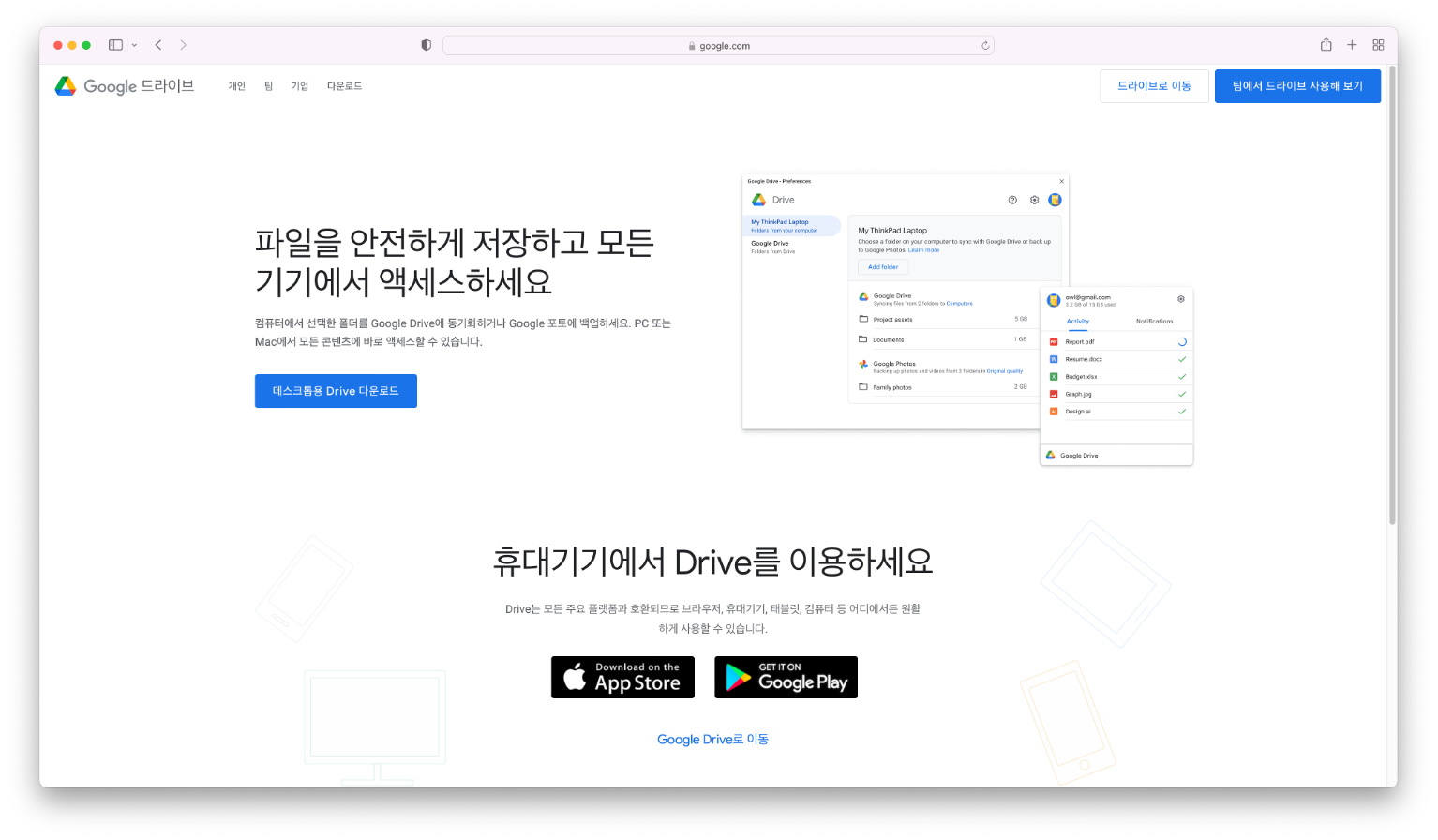Click the heading '휴대기기에서 Drive를 이용하세요'
This screenshot has width=1438, height=840.
(712, 562)
